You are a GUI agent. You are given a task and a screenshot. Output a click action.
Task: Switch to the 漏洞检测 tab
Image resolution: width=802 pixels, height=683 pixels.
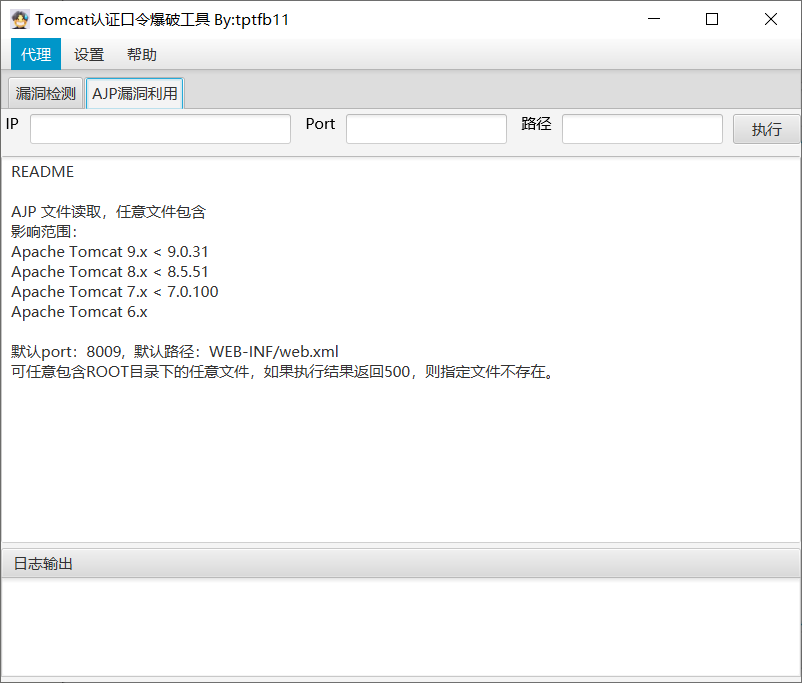pos(46,94)
